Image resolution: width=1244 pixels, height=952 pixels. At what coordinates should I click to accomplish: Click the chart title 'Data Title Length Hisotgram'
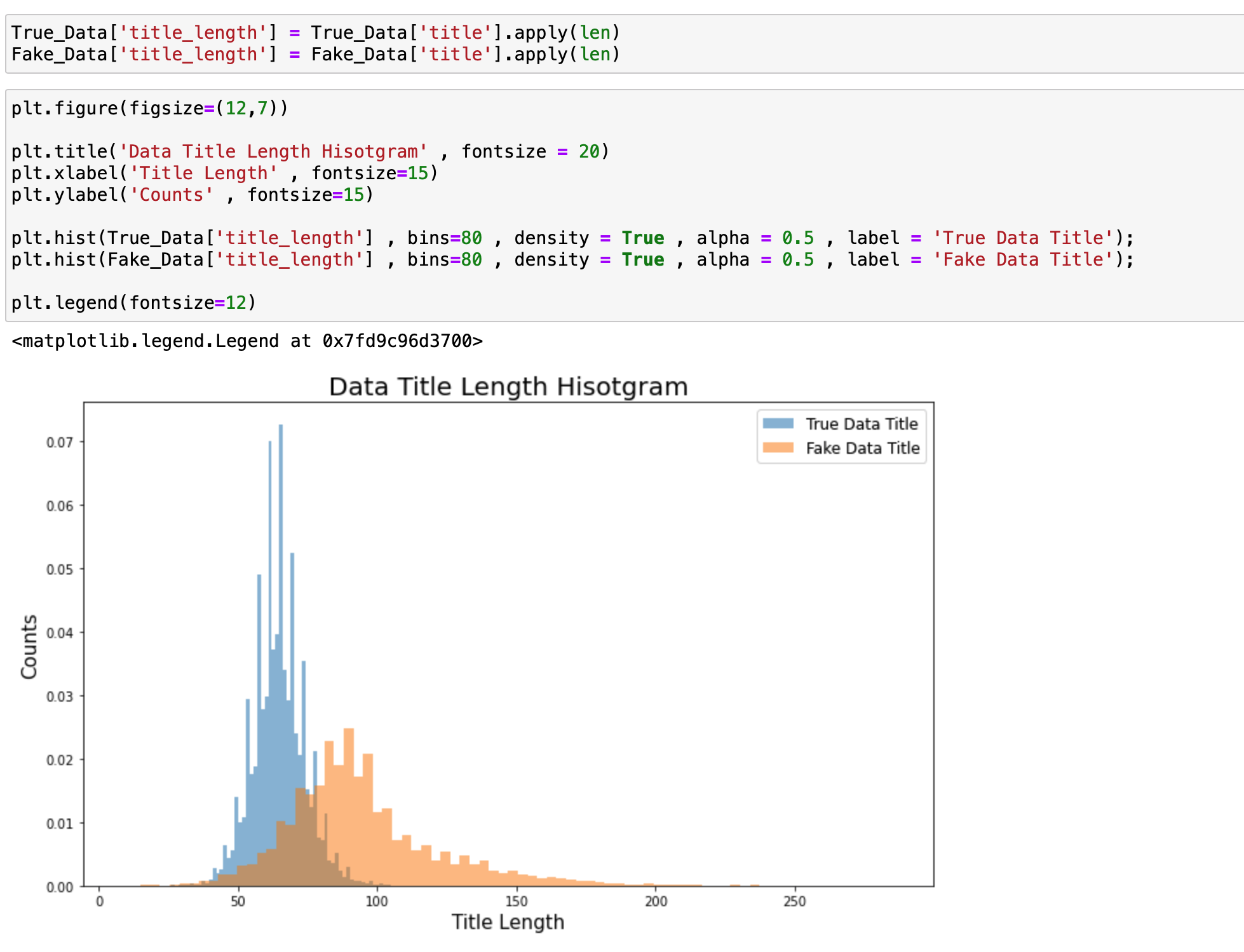coord(508,386)
